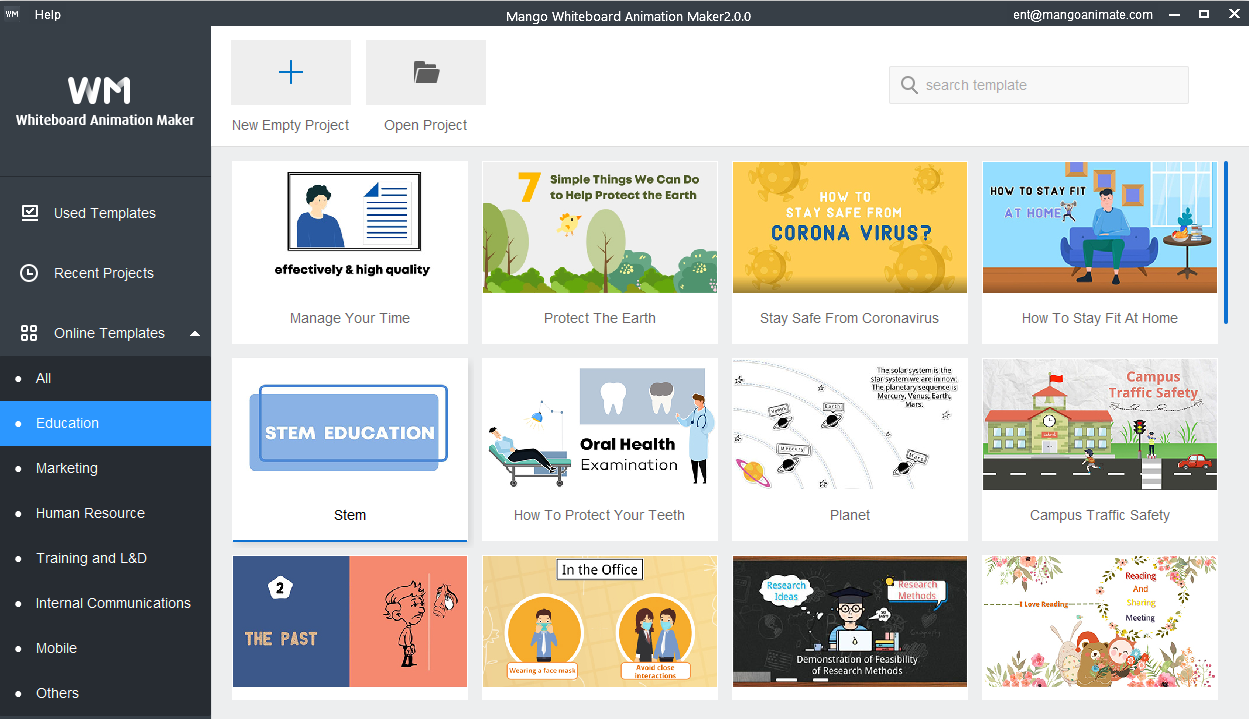Click the account email ent@mangoanimate.com
Viewport: 1249px width, 719px height.
coord(1083,15)
